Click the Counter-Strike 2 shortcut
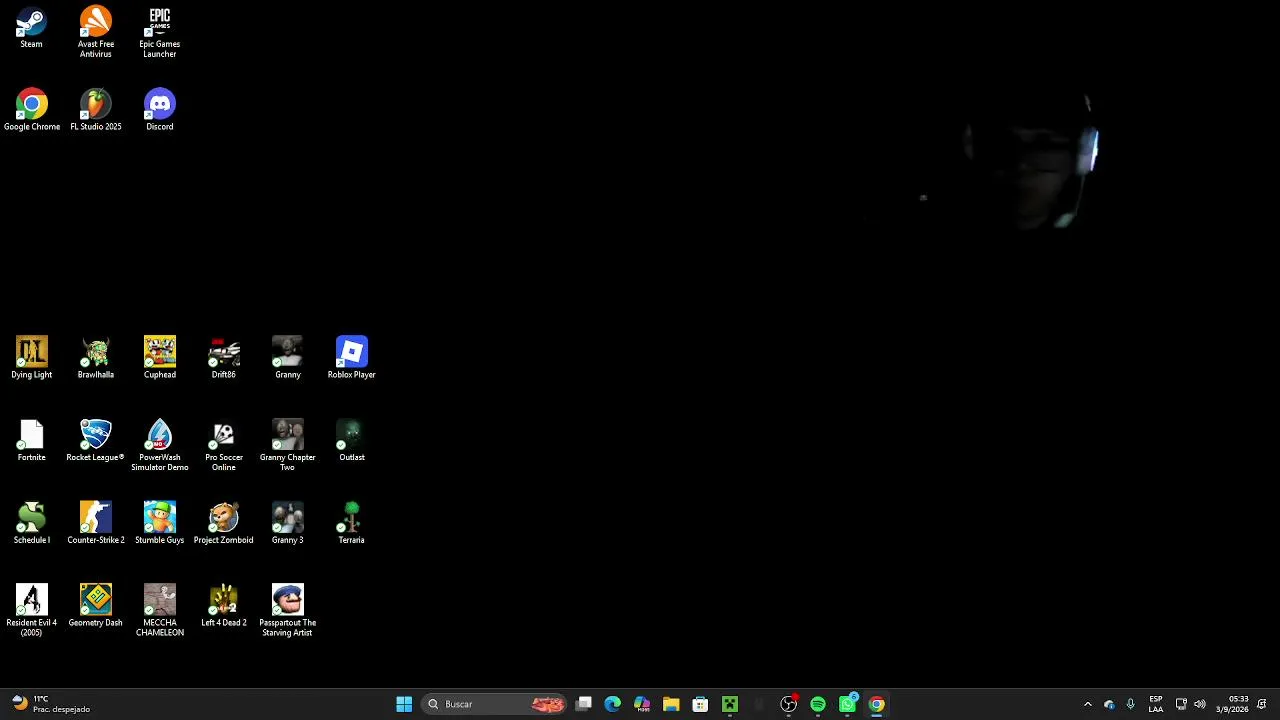 [96, 523]
